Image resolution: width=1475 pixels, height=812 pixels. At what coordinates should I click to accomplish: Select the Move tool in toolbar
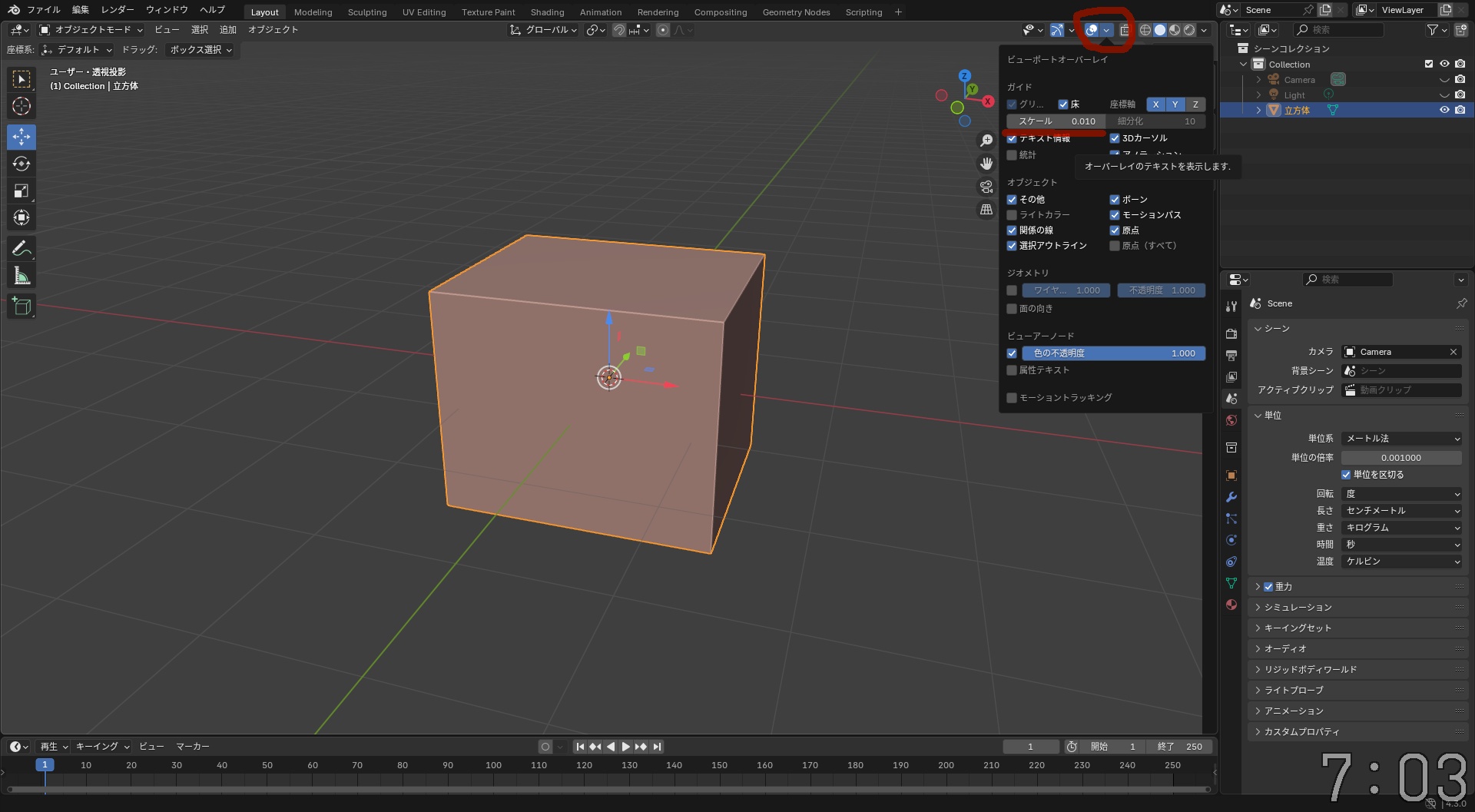(22, 137)
